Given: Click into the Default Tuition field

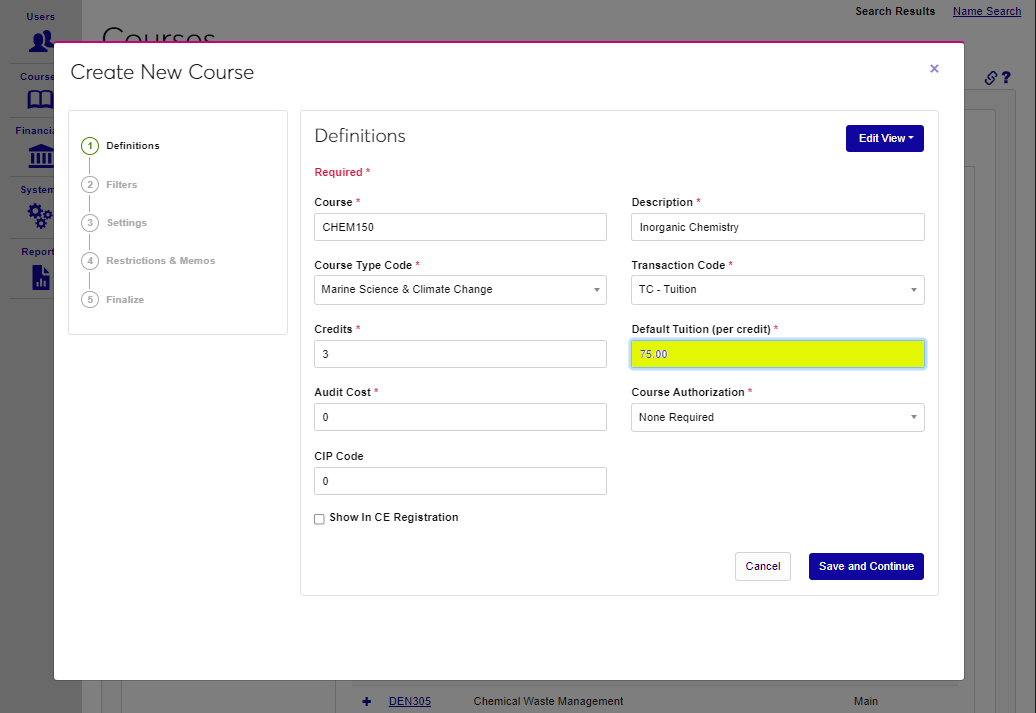Looking at the screenshot, I should 777,354.
